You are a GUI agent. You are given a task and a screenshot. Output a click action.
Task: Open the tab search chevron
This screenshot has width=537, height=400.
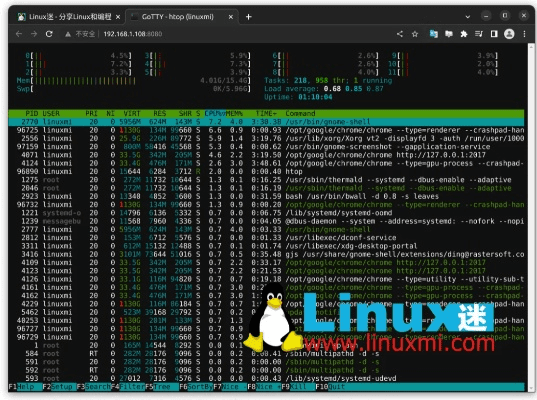pos(467,16)
